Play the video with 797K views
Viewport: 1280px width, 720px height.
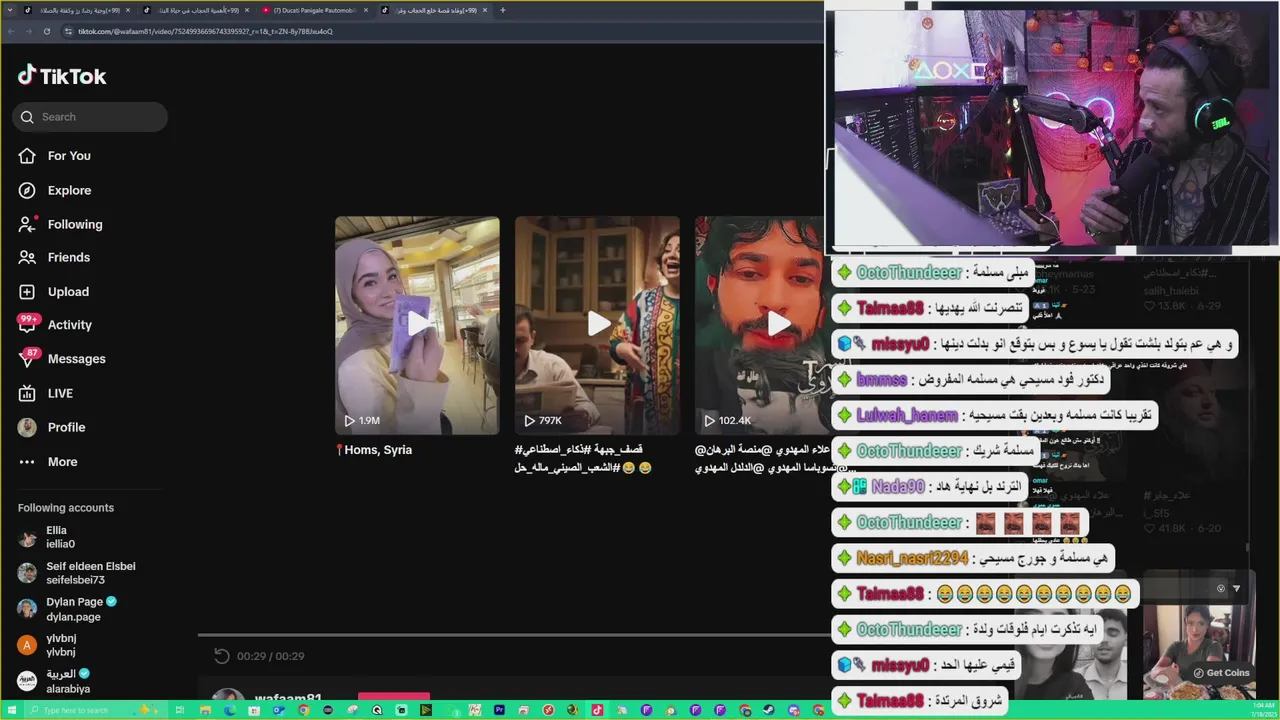pos(597,325)
